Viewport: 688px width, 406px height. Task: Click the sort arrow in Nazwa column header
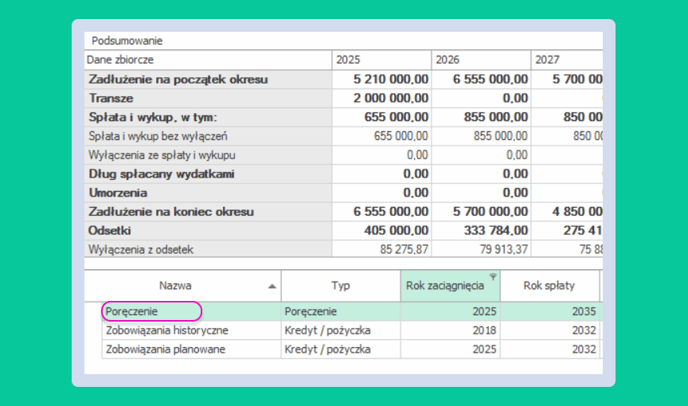272,286
